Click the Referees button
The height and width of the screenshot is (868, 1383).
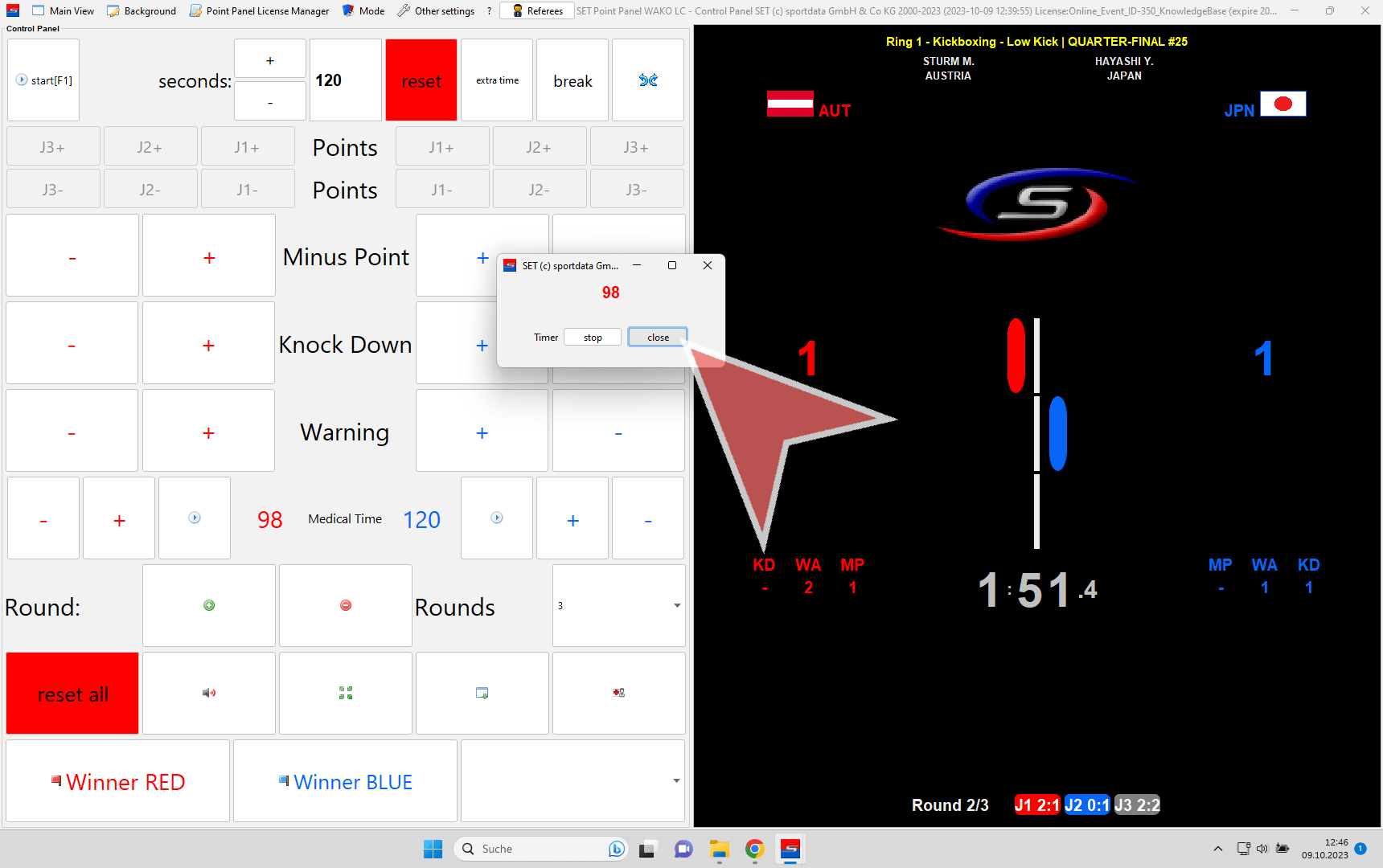[537, 11]
